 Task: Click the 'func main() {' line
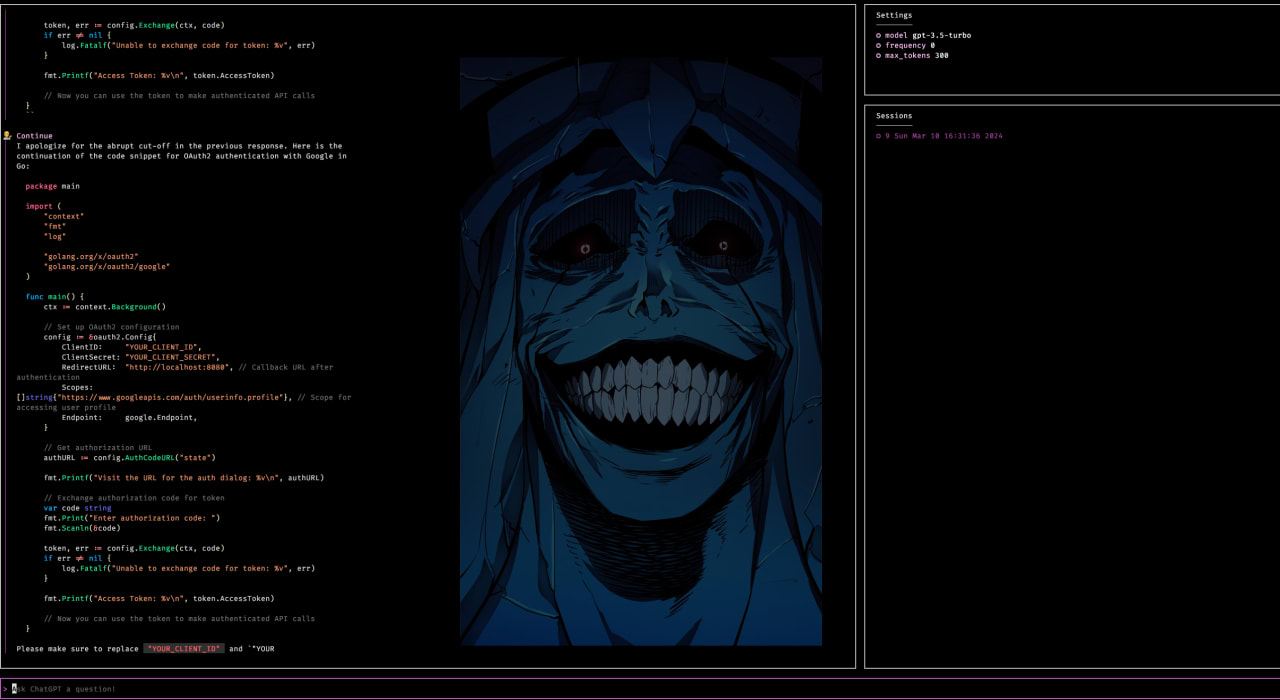(x=54, y=297)
